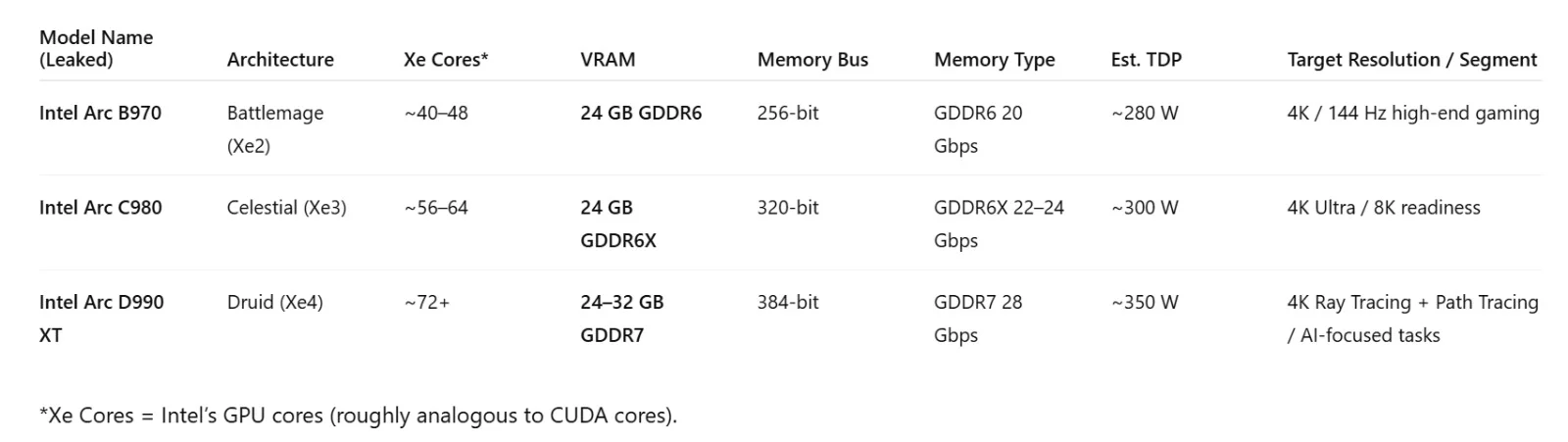Click the Model Name (Leaked) column header

(96, 48)
